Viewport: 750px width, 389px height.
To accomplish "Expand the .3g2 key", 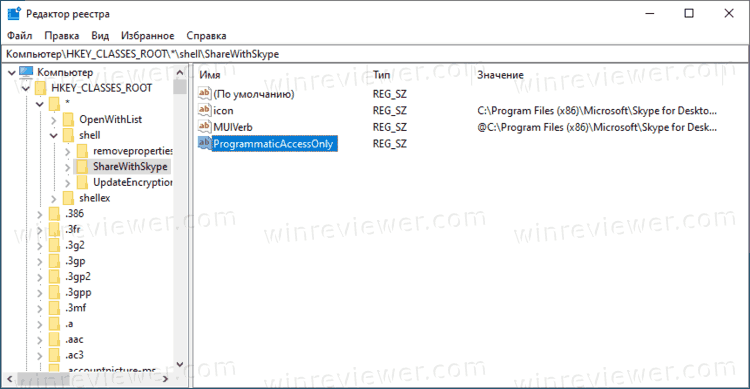I will [40, 246].
